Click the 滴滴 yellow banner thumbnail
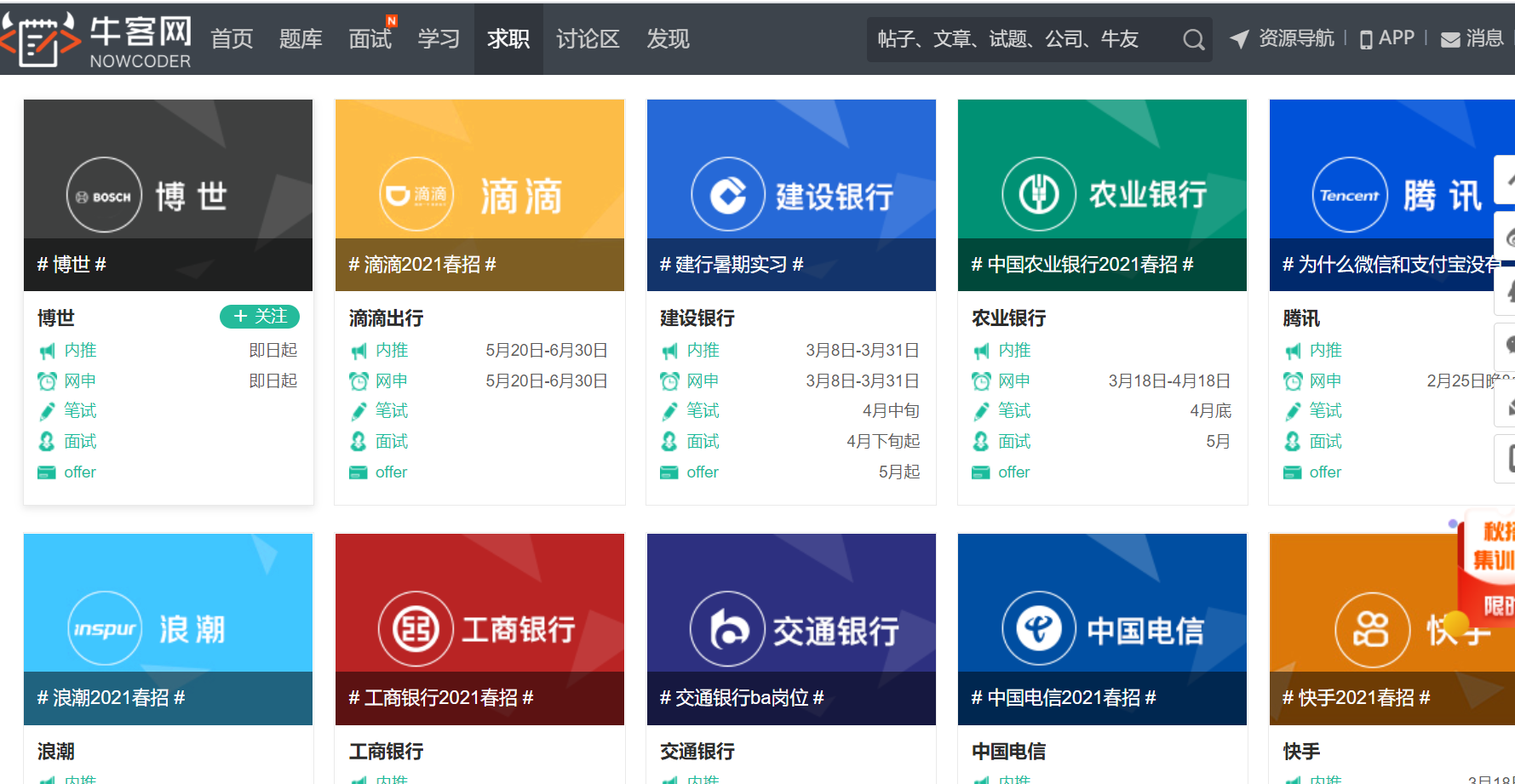This screenshot has width=1515, height=784. click(479, 195)
